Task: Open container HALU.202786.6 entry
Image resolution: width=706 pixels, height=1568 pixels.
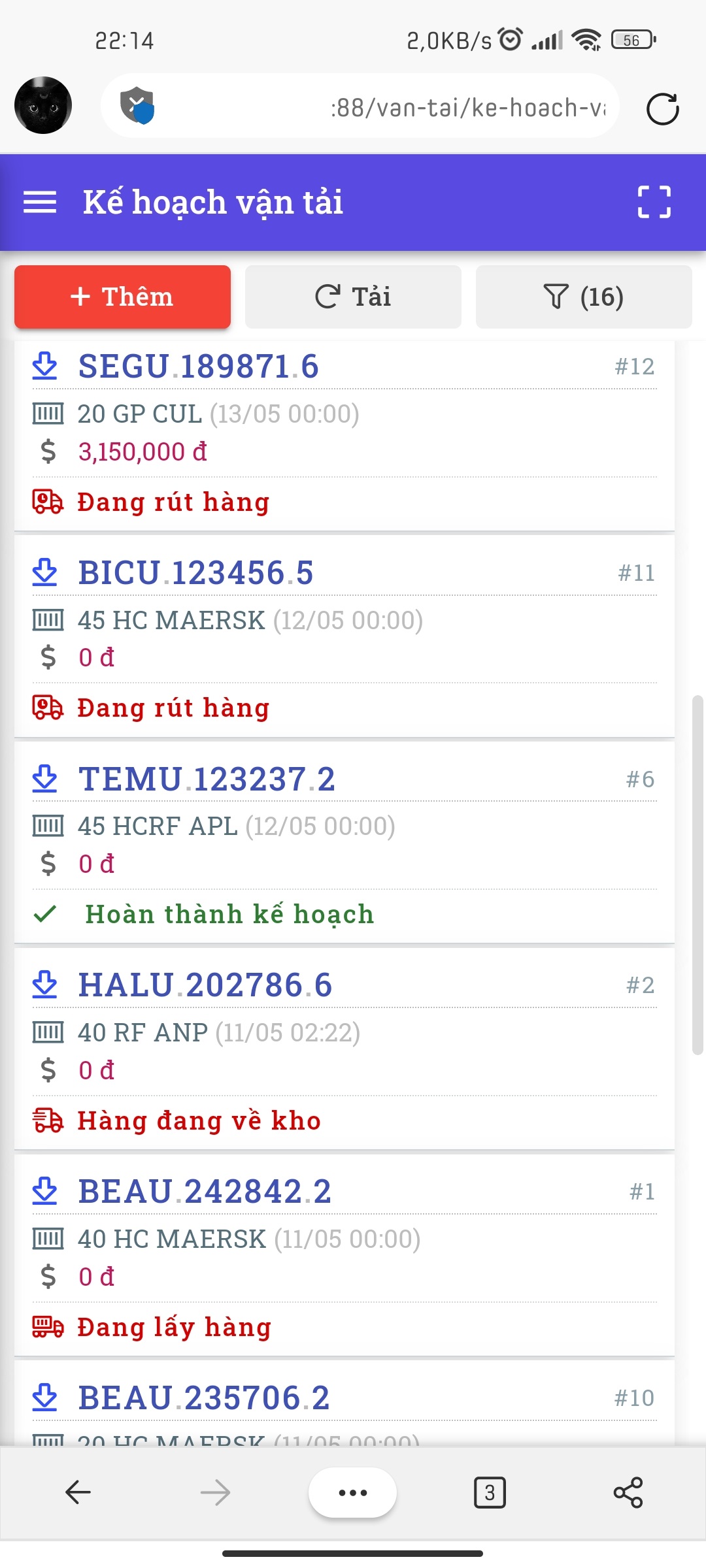Action: tap(205, 985)
